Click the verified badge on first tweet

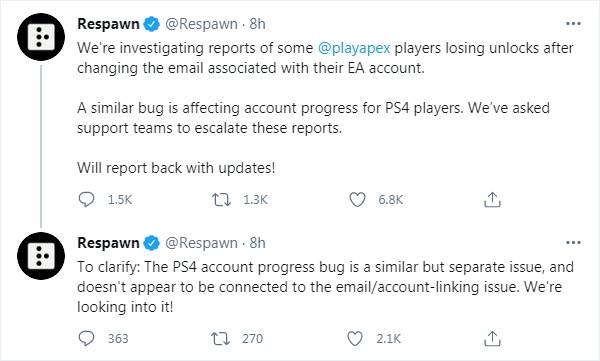click(152, 24)
